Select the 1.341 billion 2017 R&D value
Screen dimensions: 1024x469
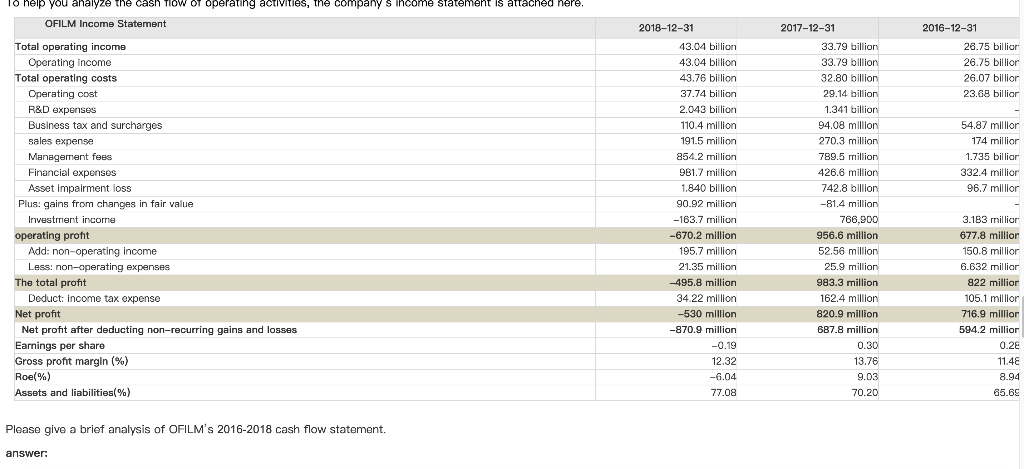point(852,110)
